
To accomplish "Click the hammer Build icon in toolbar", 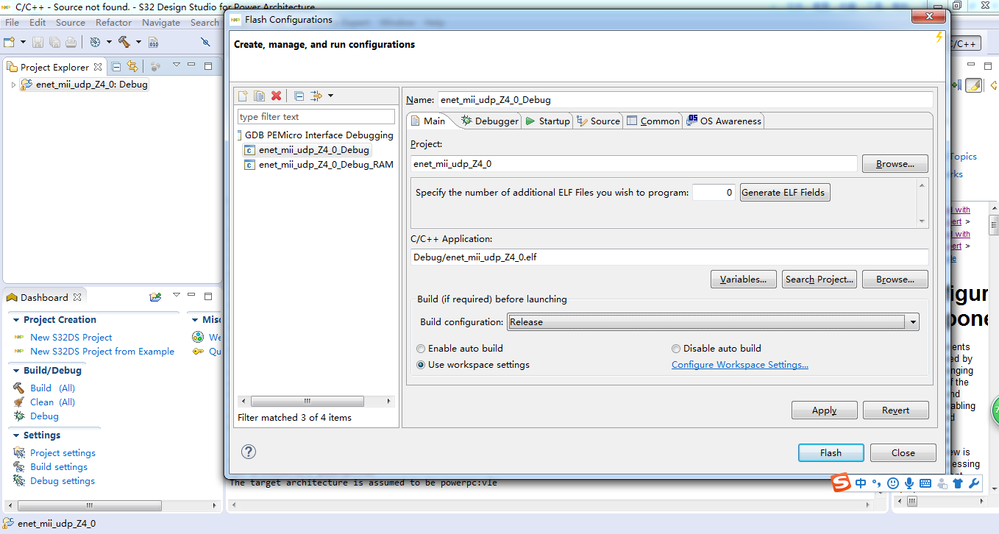I will [x=124, y=42].
